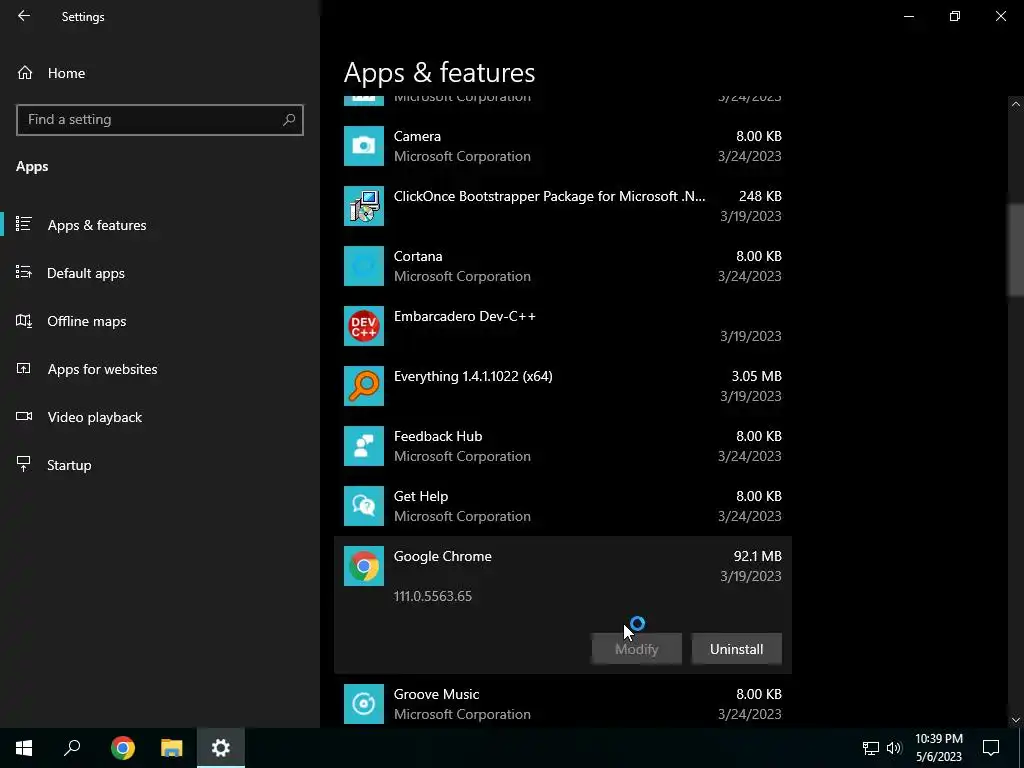Open the notification center icon
Viewport: 1024px width, 768px height.
click(x=991, y=748)
